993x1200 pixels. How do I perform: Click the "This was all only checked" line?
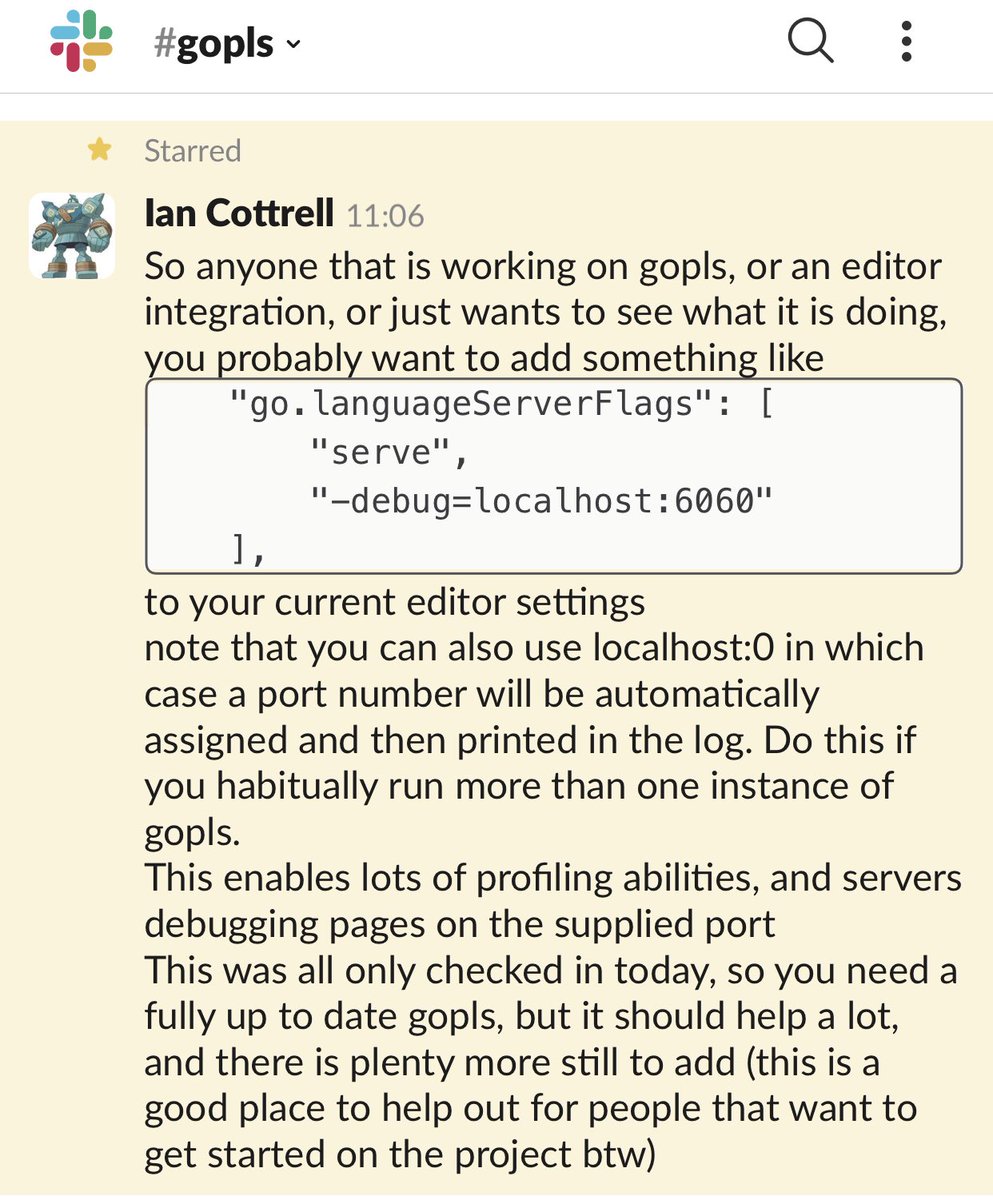(551, 970)
